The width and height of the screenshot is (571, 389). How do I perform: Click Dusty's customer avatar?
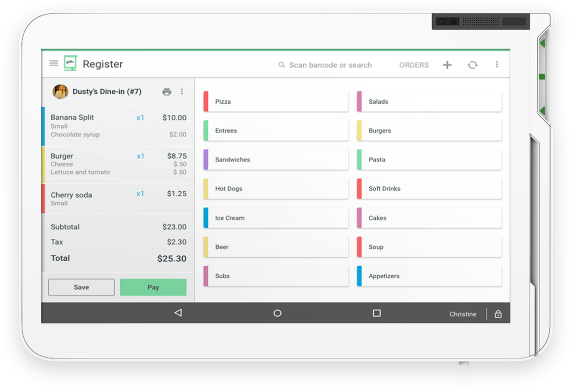point(60,91)
